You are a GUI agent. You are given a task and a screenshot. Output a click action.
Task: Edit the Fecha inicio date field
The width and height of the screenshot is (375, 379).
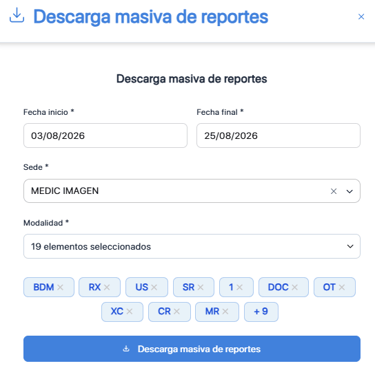(x=105, y=135)
